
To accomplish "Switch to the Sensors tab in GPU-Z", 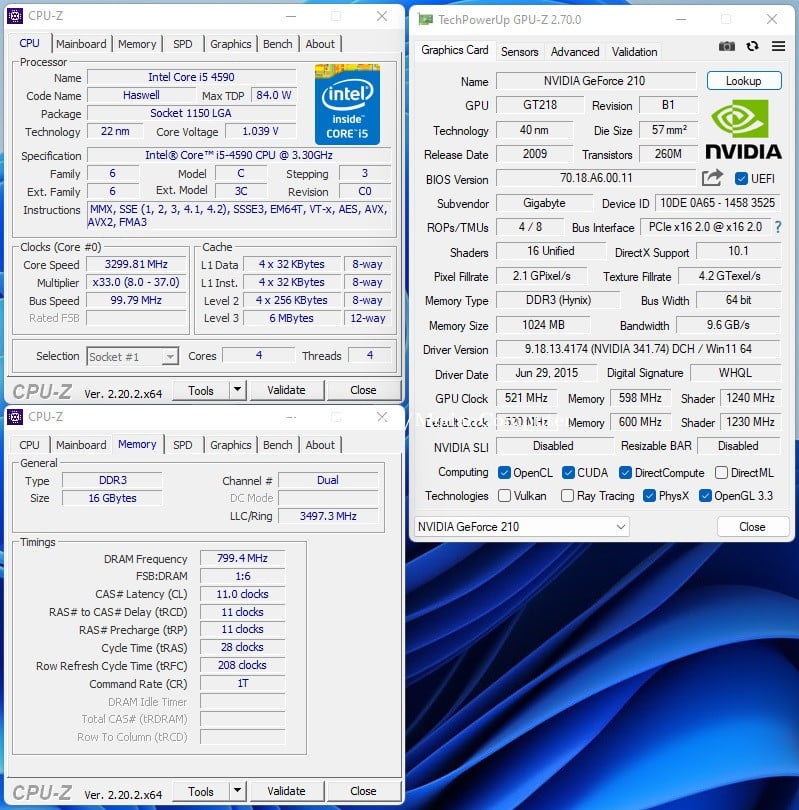I will click(x=519, y=52).
